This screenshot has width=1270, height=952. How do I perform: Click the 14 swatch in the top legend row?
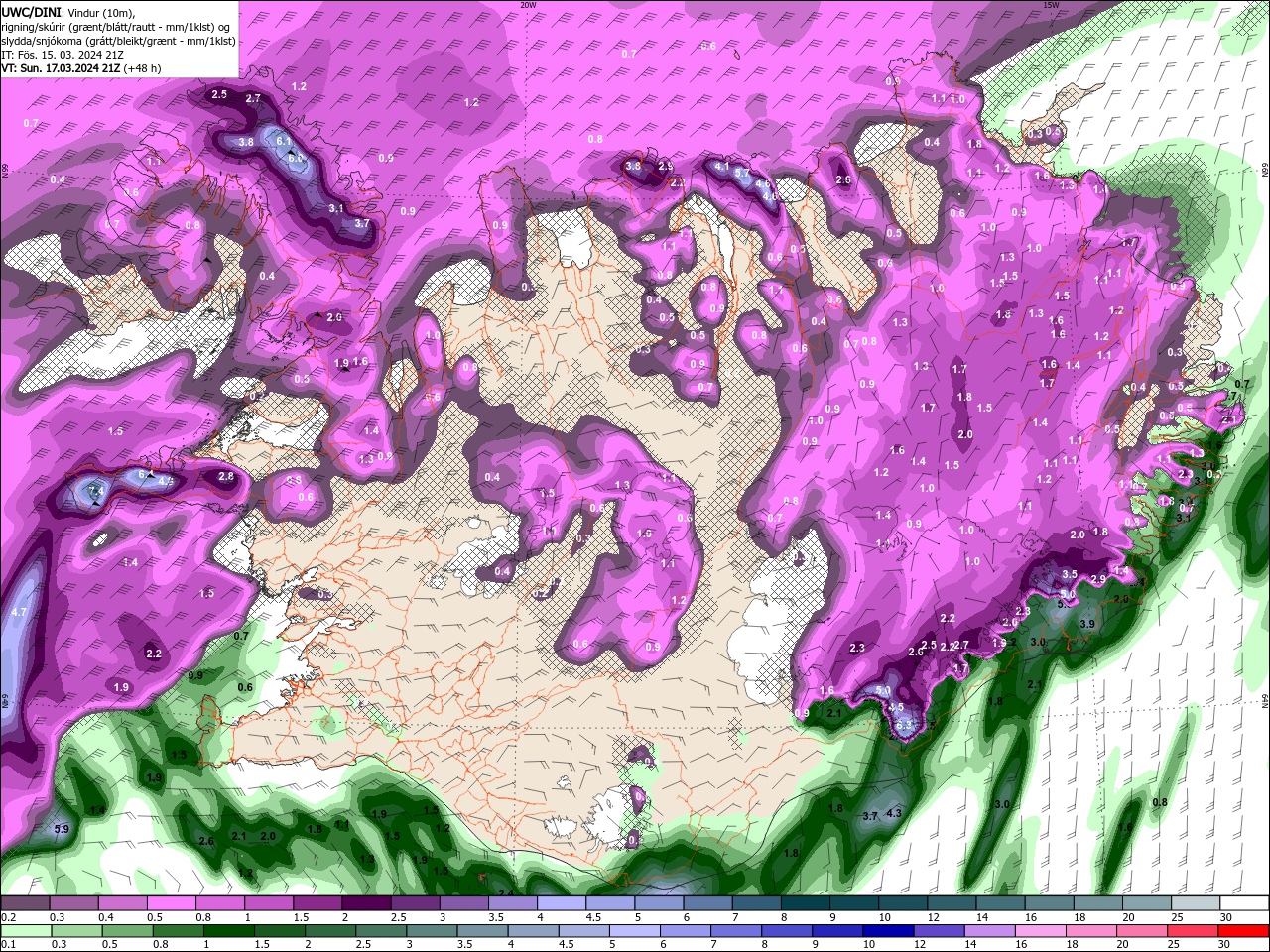tap(998, 903)
